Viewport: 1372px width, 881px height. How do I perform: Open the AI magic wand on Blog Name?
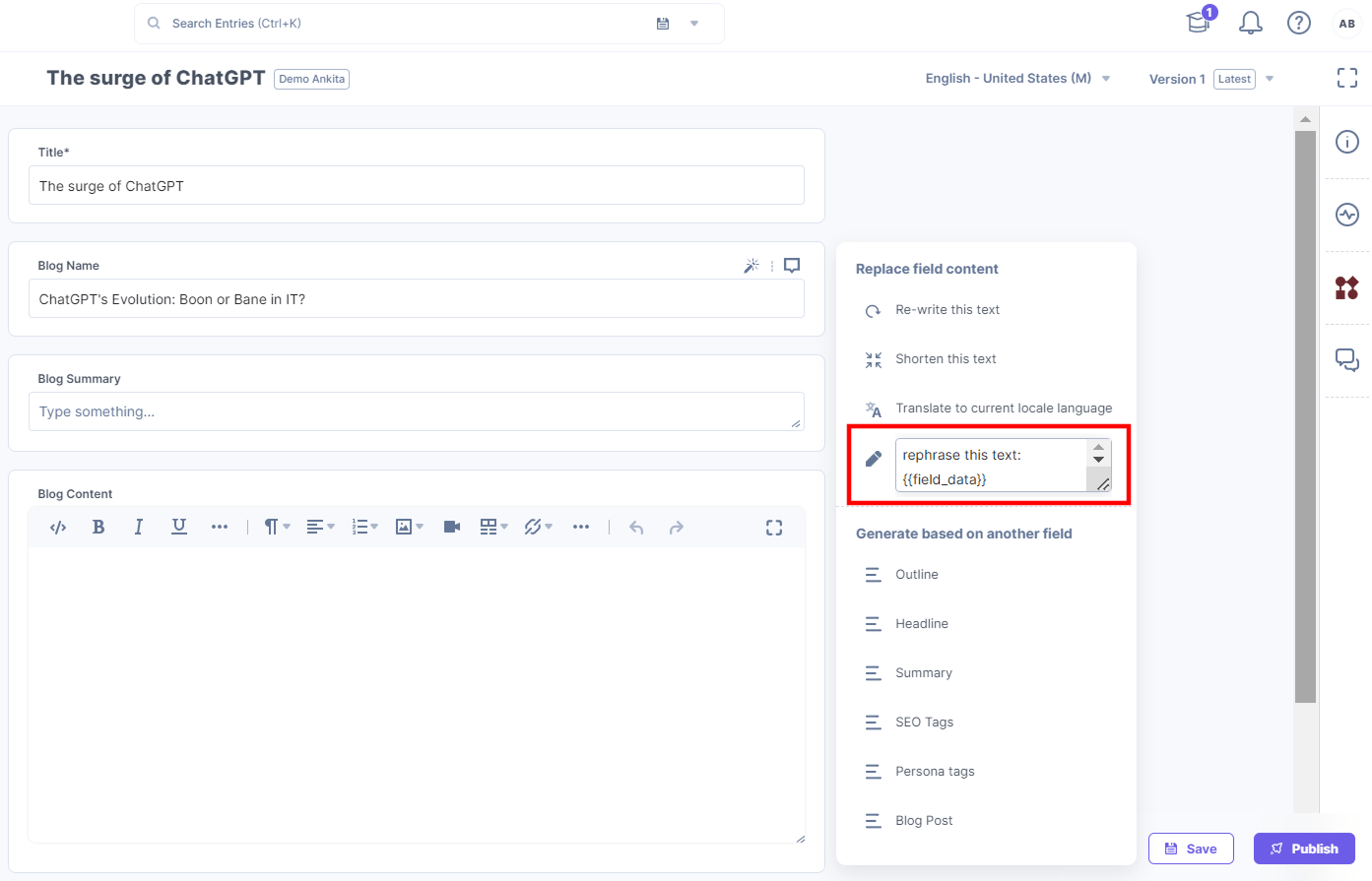point(751,265)
